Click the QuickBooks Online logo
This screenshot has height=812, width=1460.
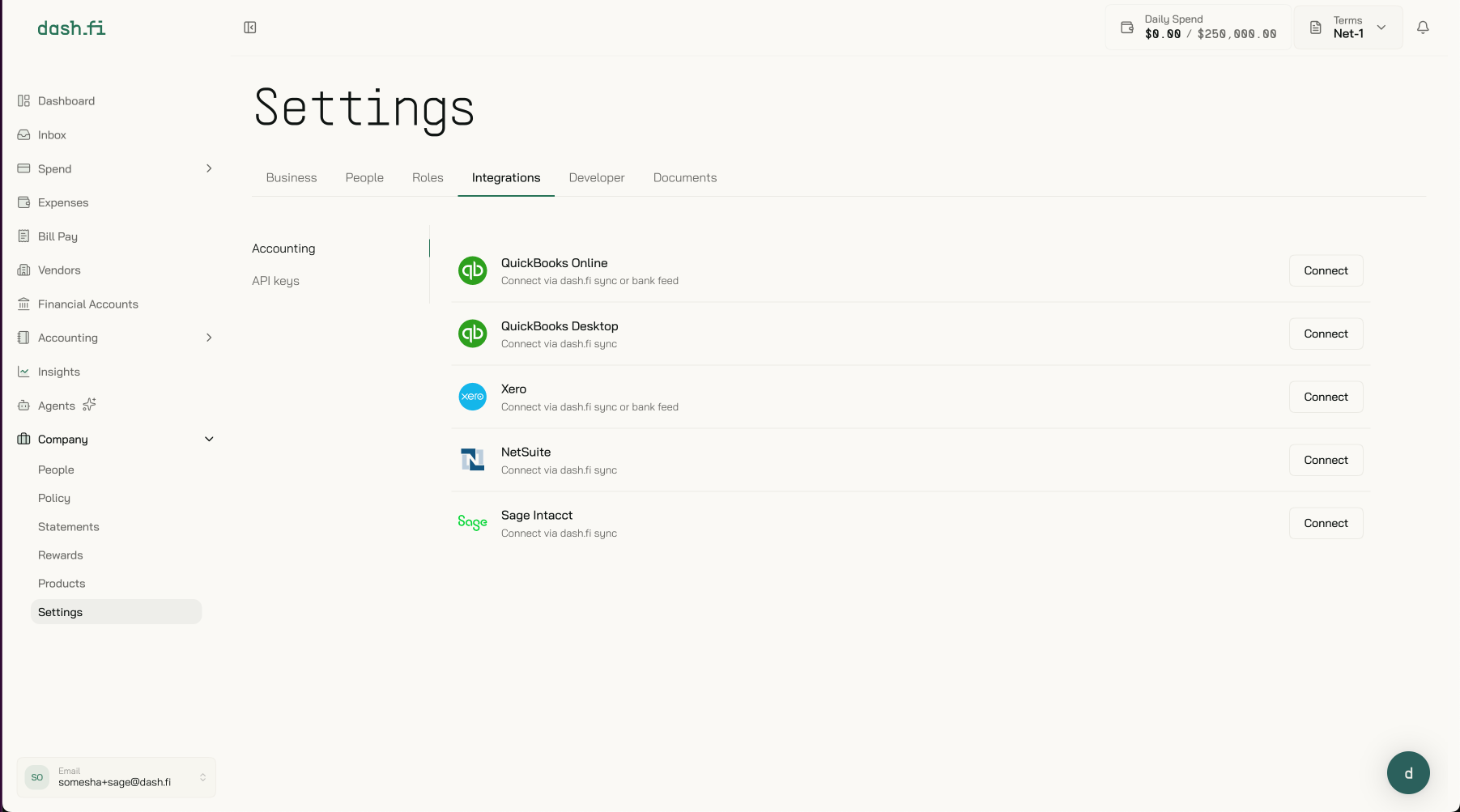[x=473, y=270]
